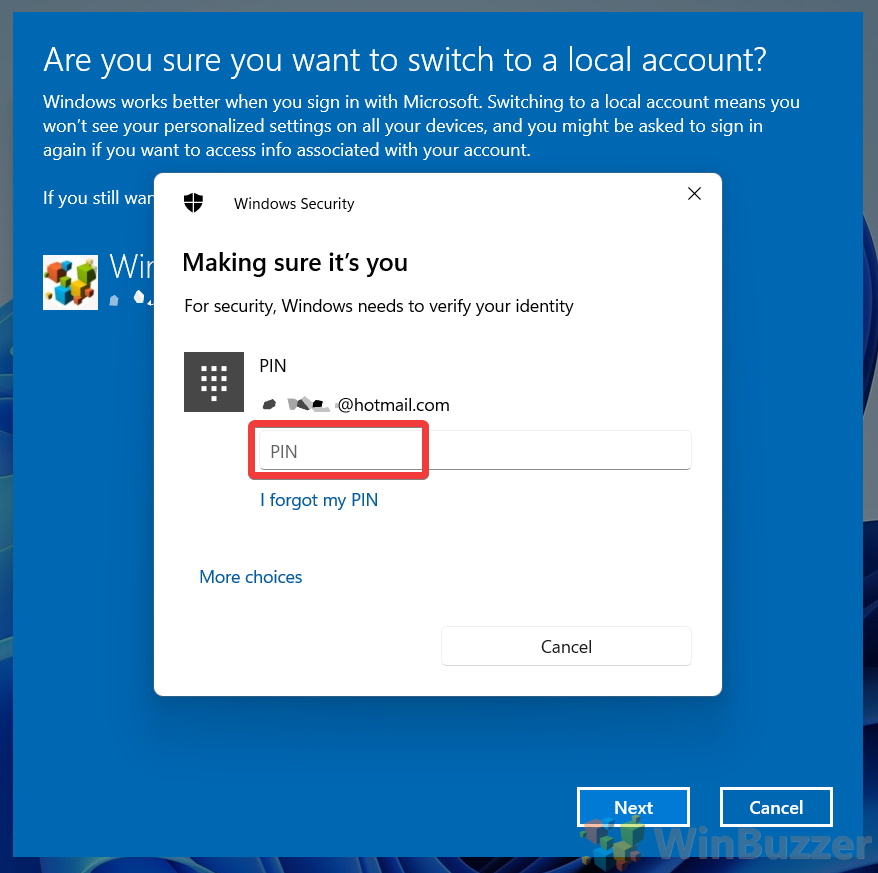Screen dimensions: 878x873
Task: Close the Windows Security dialog with X
Action: click(x=694, y=194)
